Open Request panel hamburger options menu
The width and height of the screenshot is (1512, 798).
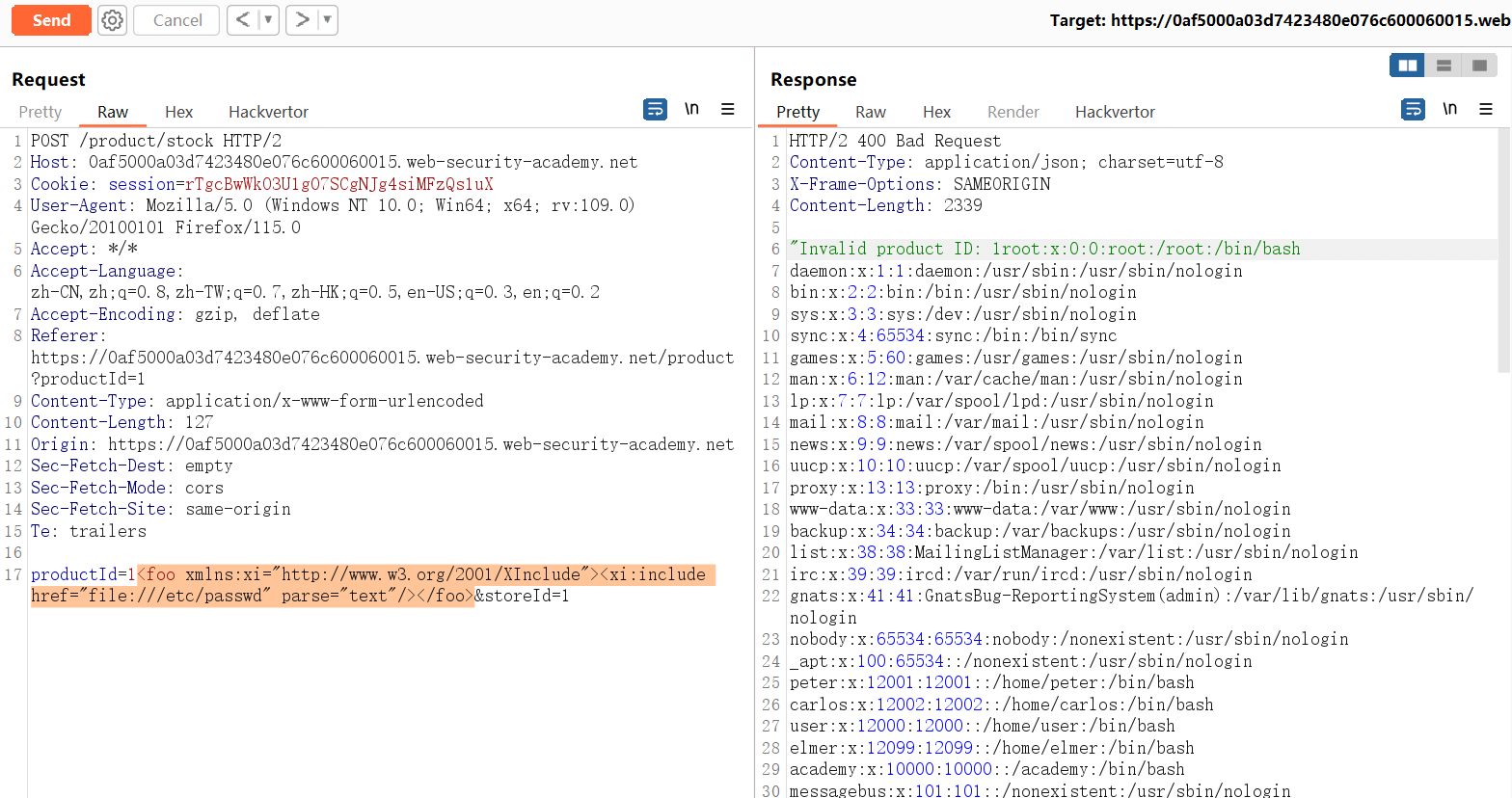click(x=728, y=109)
